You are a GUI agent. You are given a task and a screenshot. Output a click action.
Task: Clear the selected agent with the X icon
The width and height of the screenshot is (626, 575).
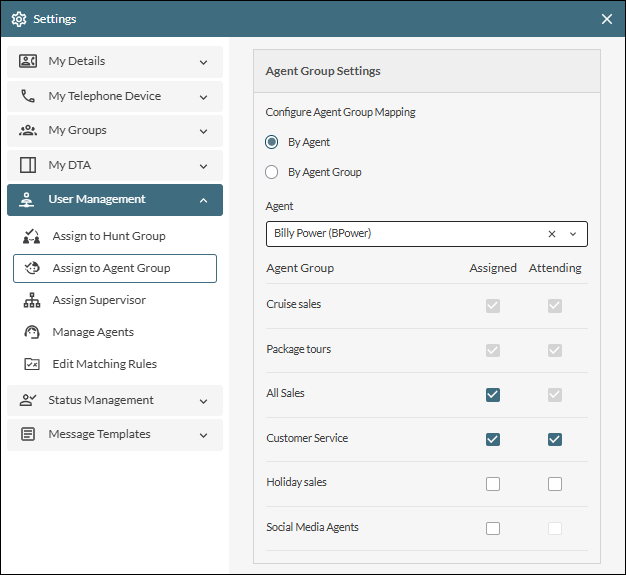(552, 234)
